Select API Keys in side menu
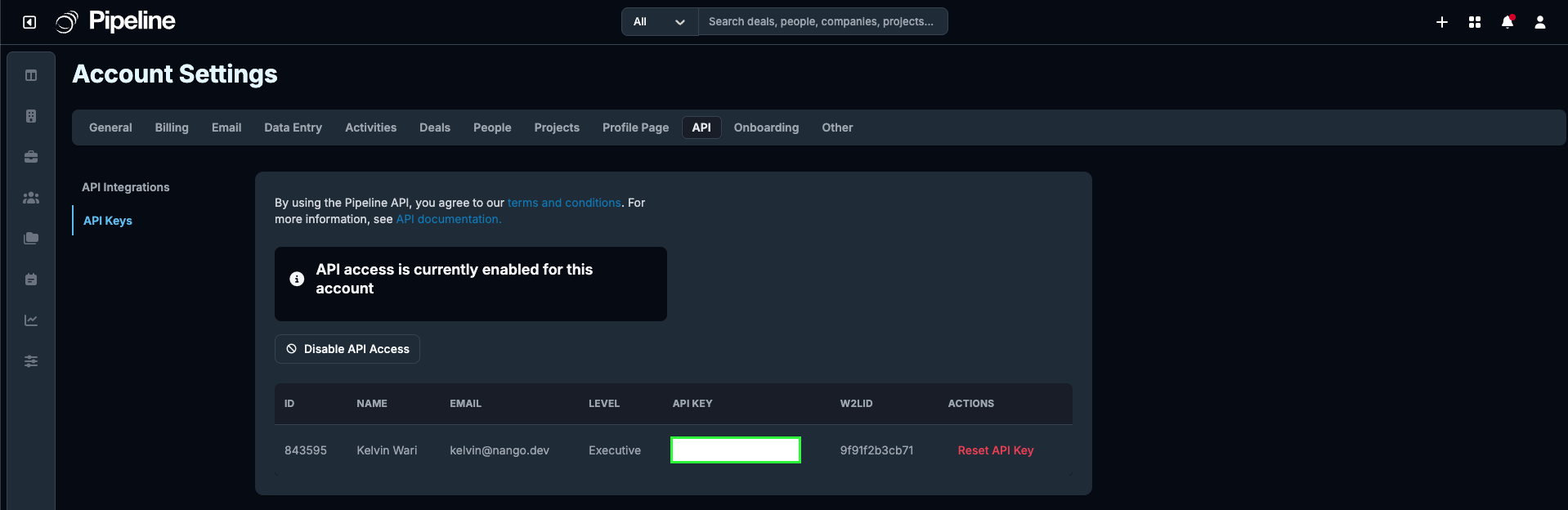 108,221
